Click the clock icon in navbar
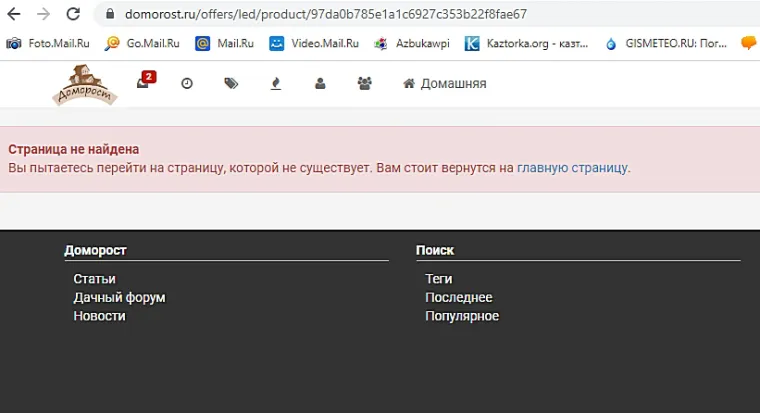 click(x=186, y=84)
